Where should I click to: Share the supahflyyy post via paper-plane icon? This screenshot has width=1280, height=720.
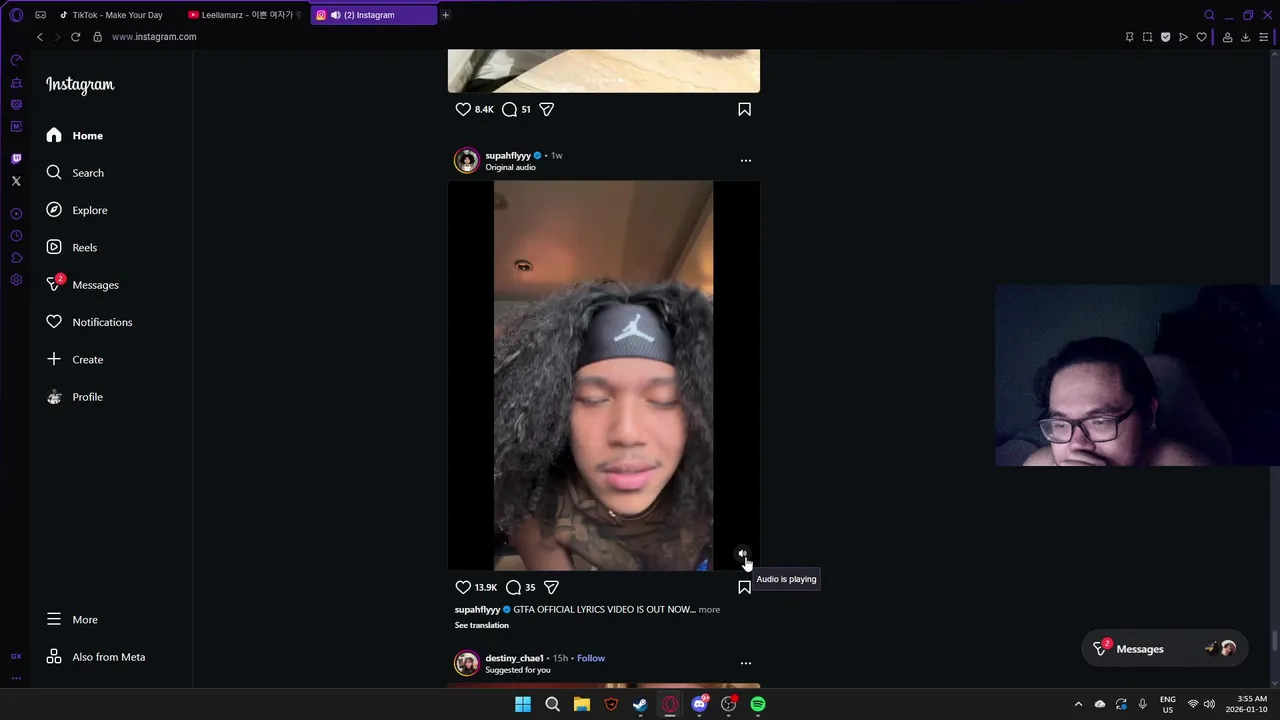[x=551, y=587]
